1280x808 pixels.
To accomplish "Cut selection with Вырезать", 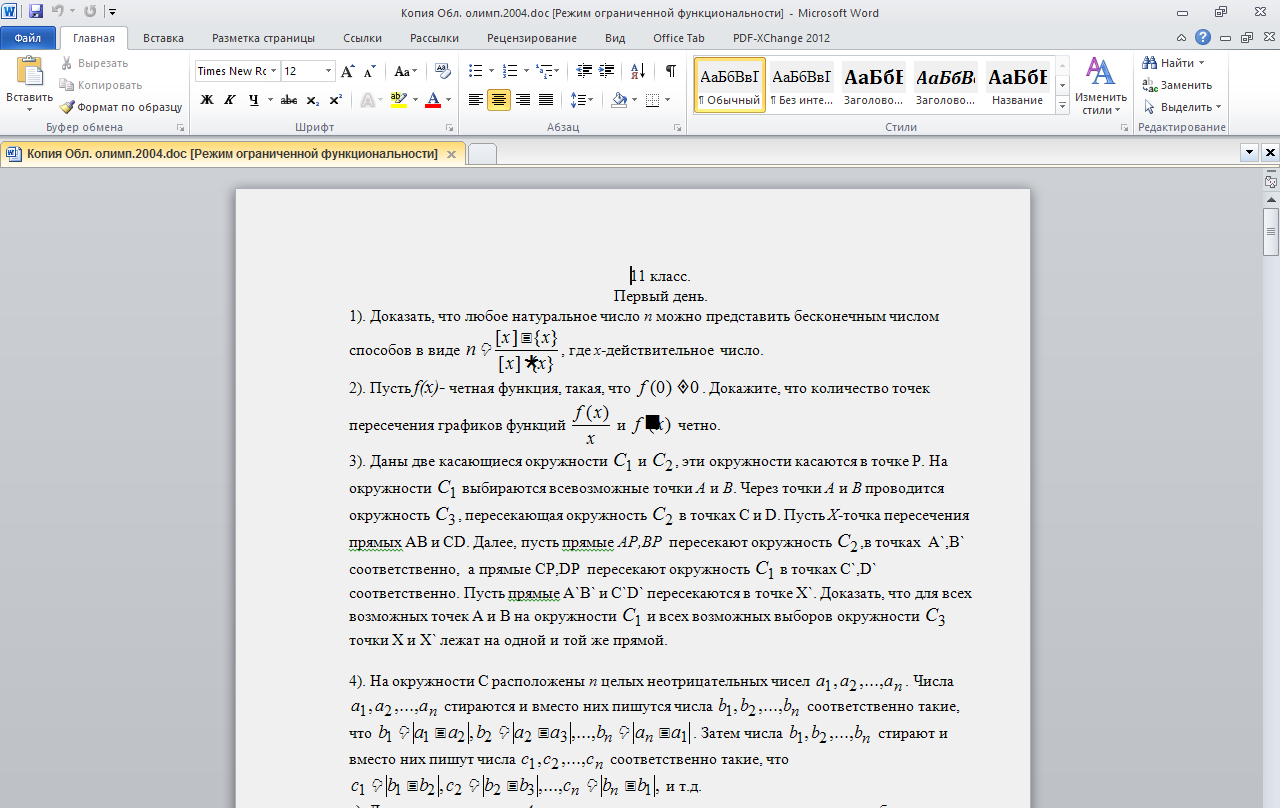I will pyautogui.click(x=93, y=63).
